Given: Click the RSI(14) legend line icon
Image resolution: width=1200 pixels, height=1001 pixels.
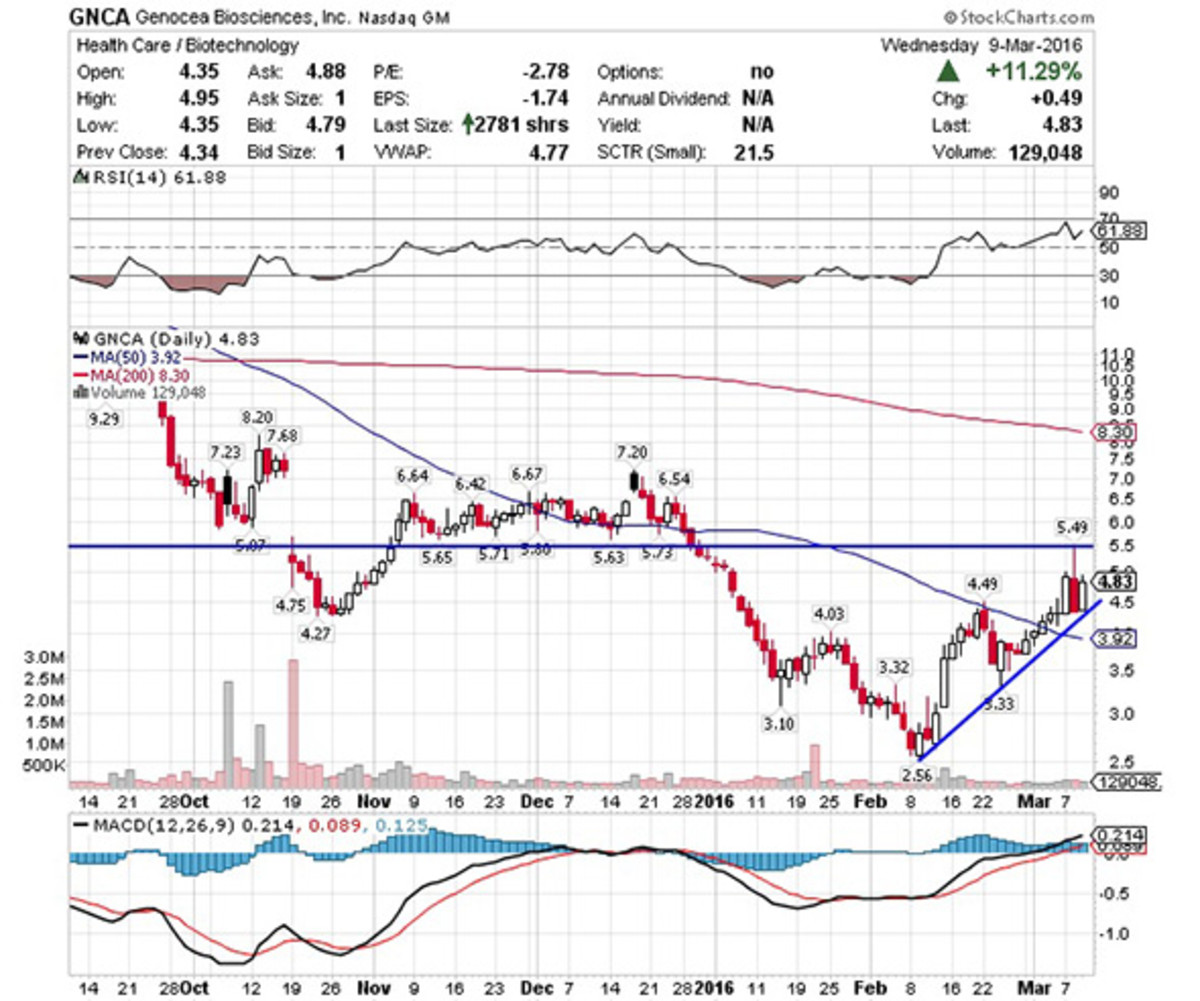Looking at the screenshot, I should [x=82, y=177].
